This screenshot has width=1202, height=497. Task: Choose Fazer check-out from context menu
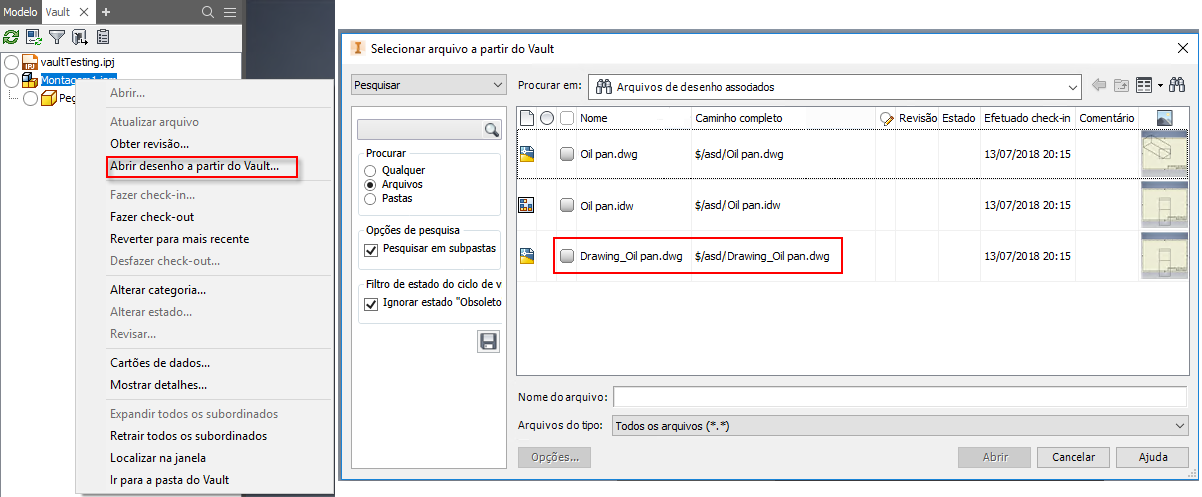point(152,217)
